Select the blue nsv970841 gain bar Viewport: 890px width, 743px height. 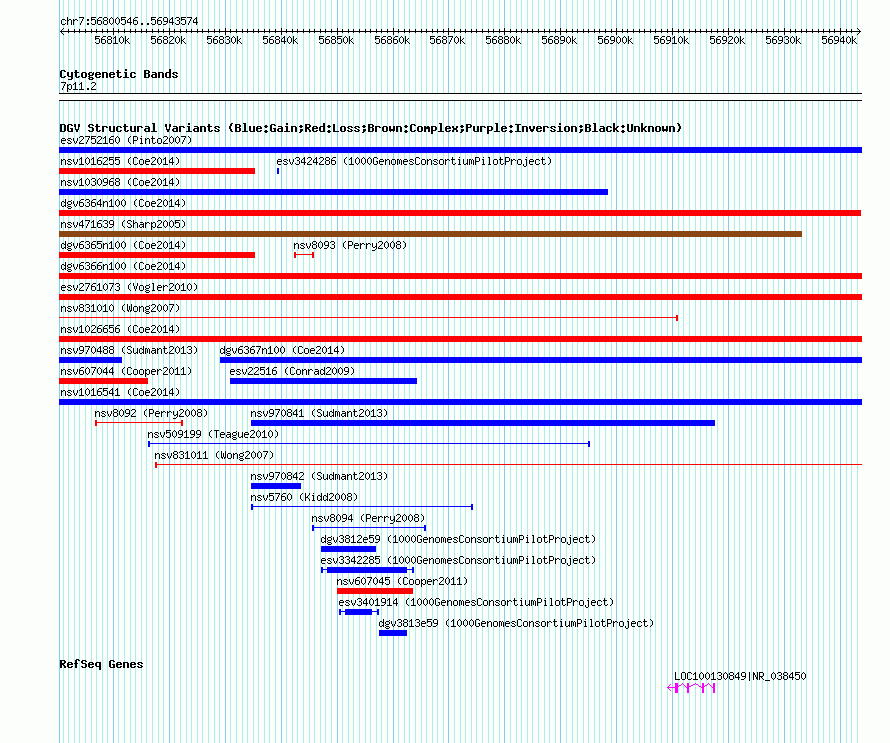[x=482, y=423]
